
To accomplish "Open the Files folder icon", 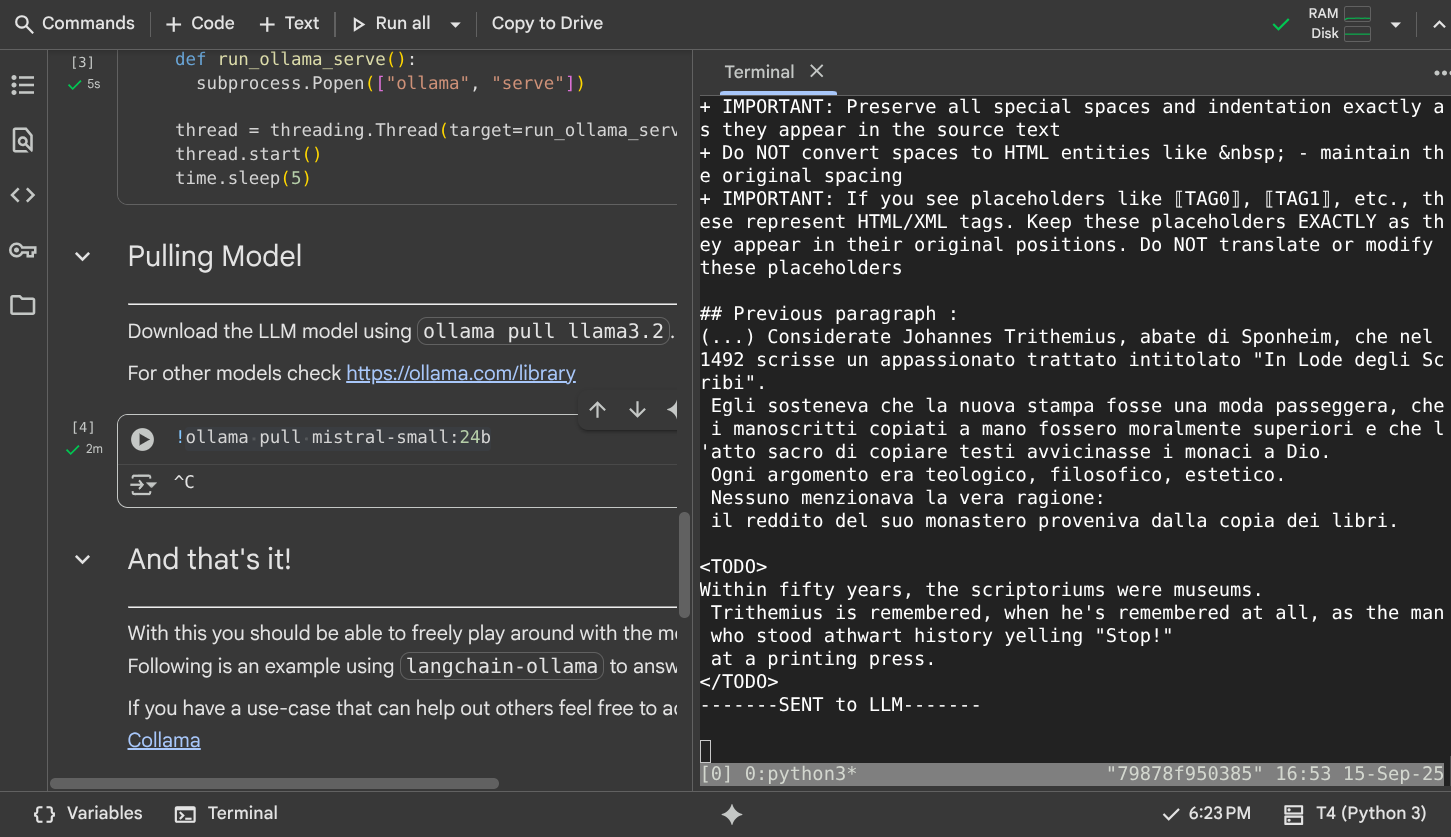I will coord(22,305).
